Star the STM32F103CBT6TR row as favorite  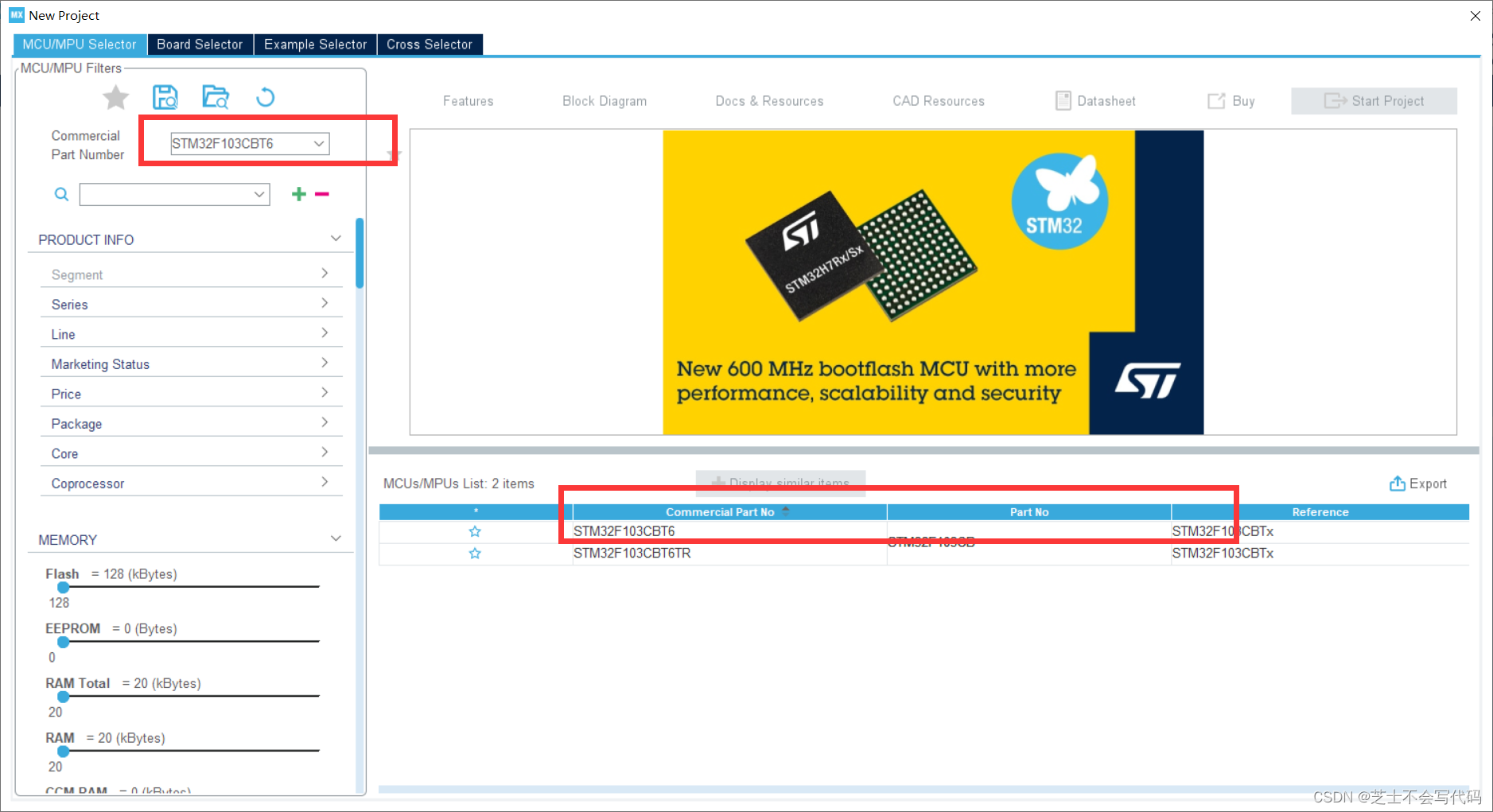pyautogui.click(x=475, y=554)
